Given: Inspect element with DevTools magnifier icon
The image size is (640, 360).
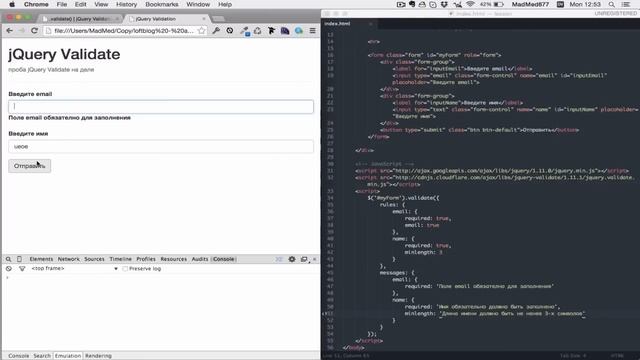Looking at the screenshot, I should 8,259.
